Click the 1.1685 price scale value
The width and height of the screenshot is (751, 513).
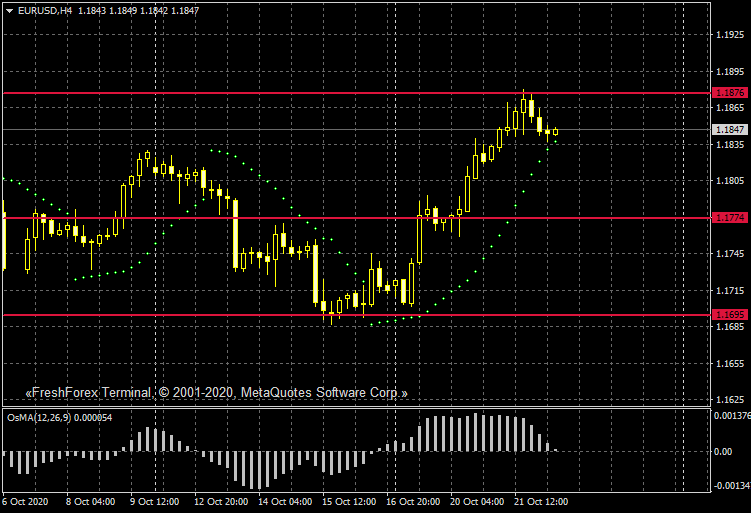[730, 327]
